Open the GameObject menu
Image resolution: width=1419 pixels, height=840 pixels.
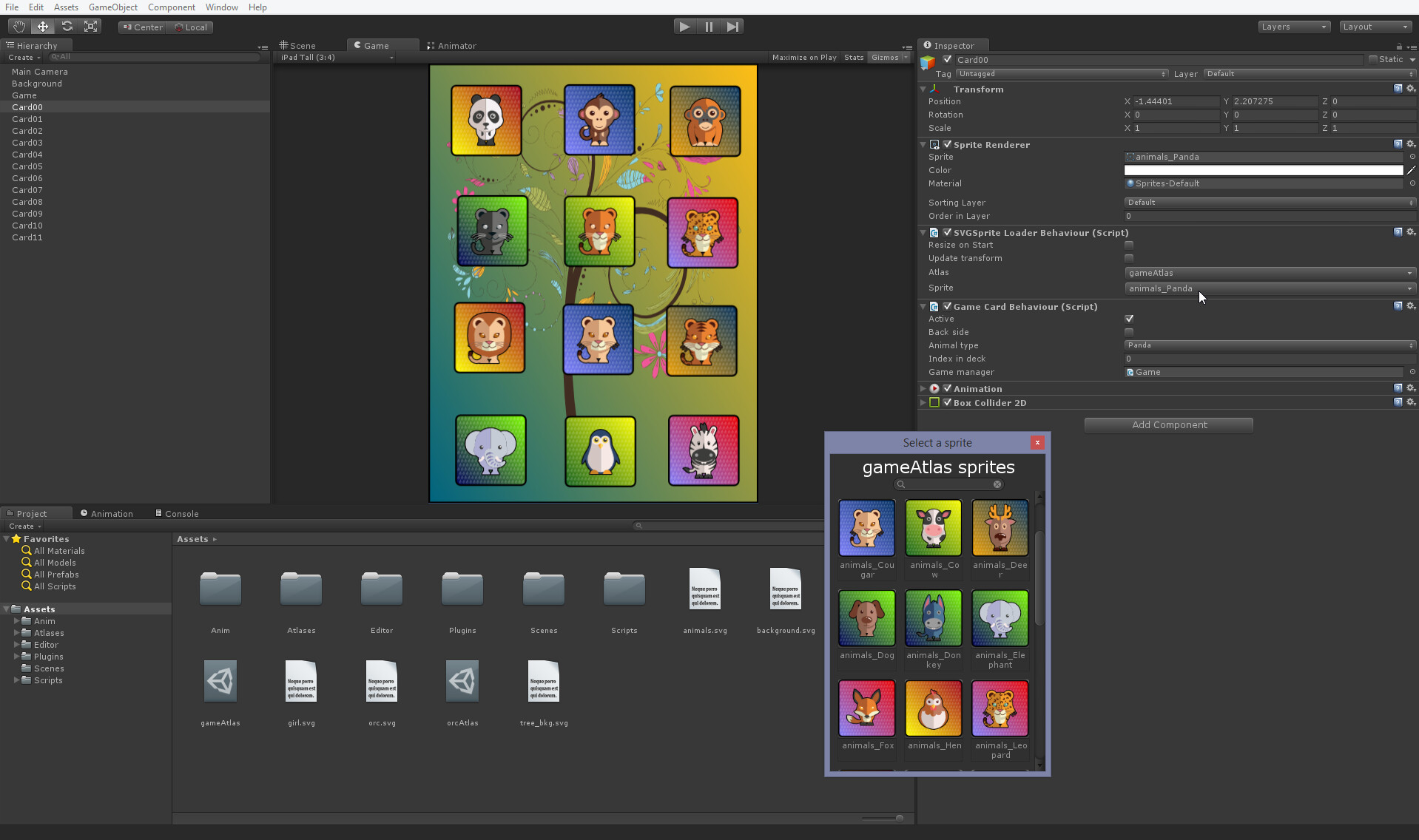pyautogui.click(x=112, y=7)
